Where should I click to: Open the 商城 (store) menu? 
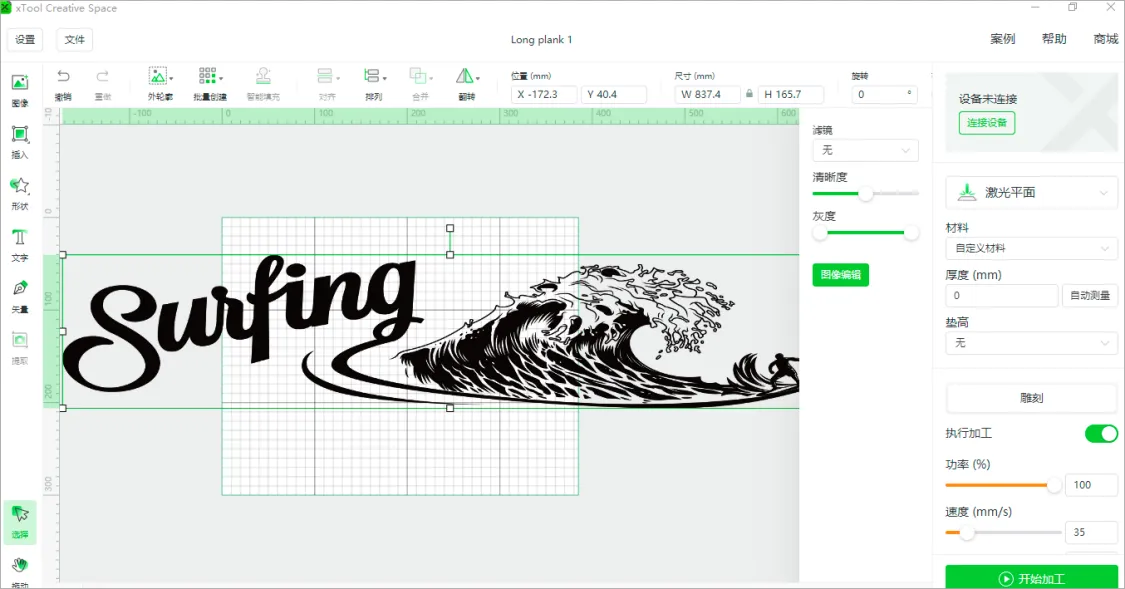1106,39
